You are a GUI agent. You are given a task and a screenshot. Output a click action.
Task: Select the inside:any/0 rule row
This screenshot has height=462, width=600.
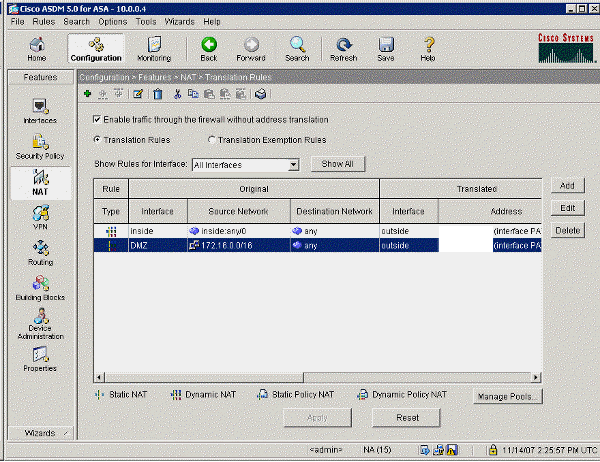pos(318,231)
